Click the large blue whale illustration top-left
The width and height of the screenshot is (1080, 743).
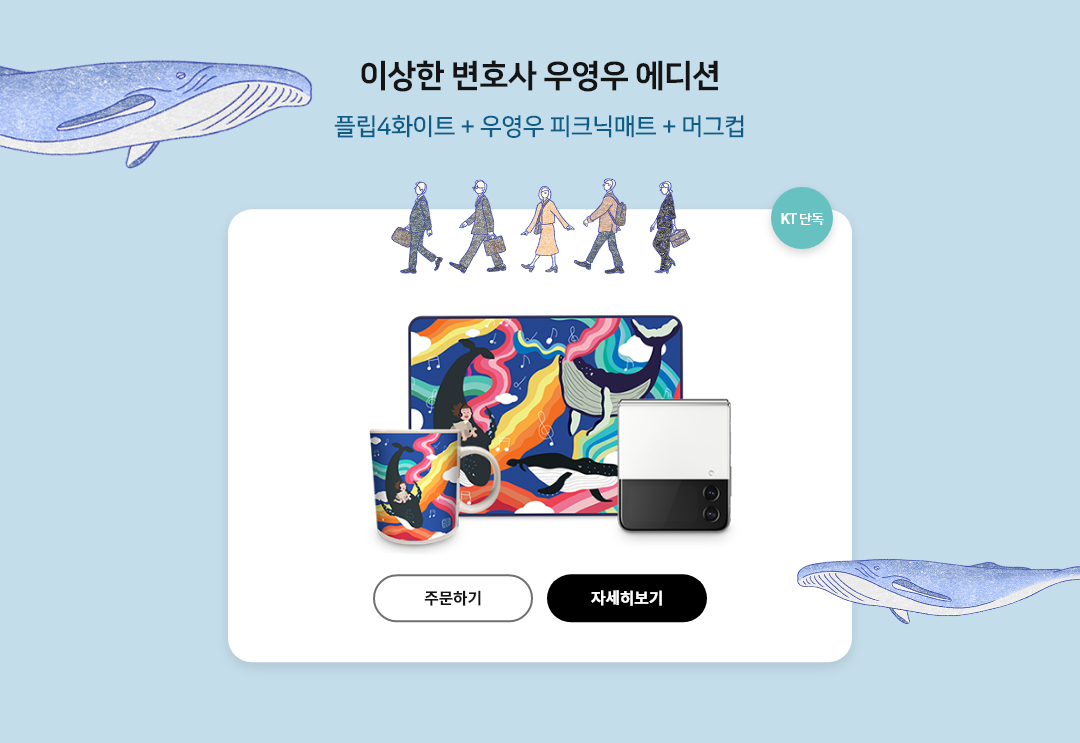155,110
